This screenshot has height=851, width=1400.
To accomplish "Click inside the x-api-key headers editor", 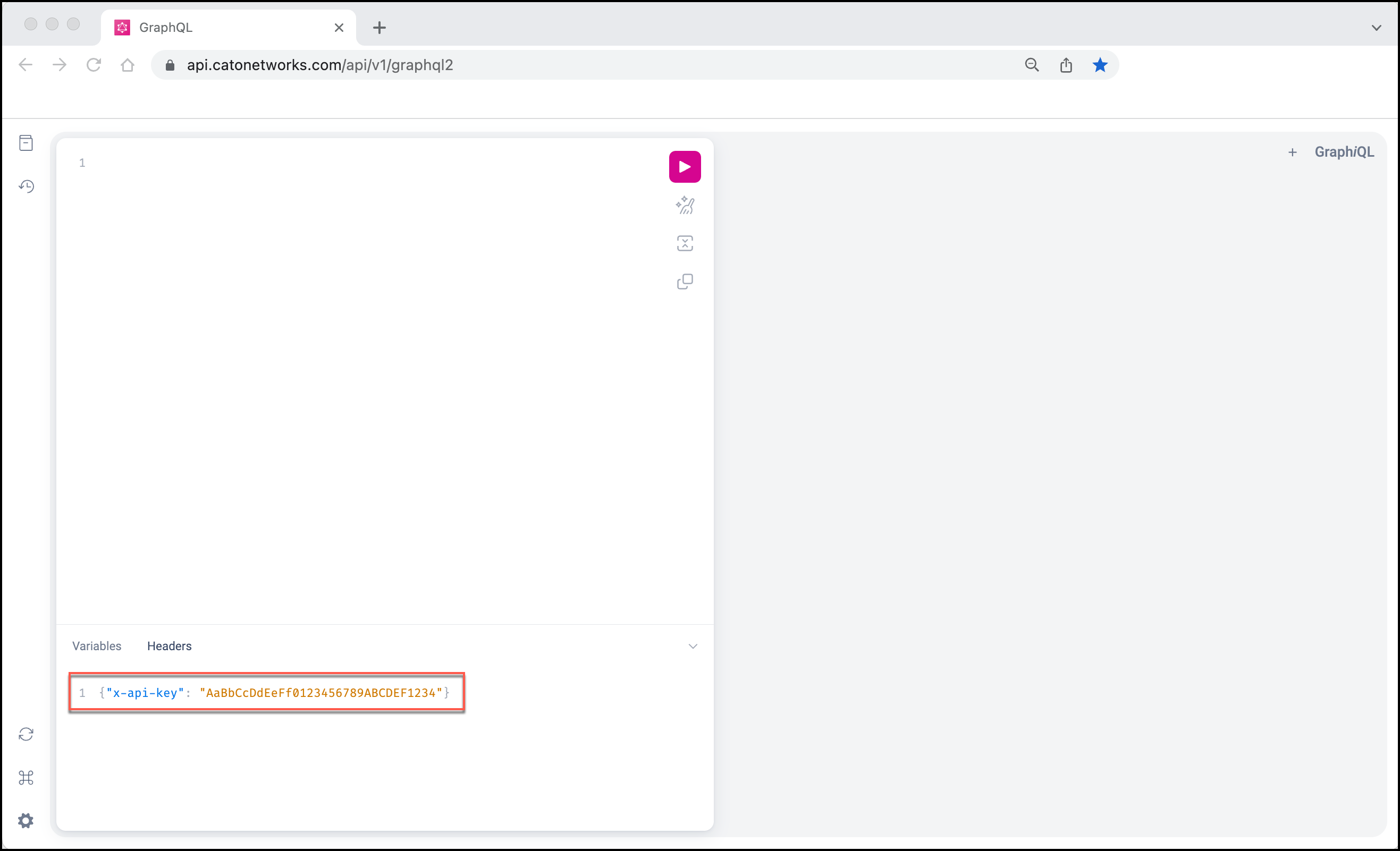I will coord(273,693).
